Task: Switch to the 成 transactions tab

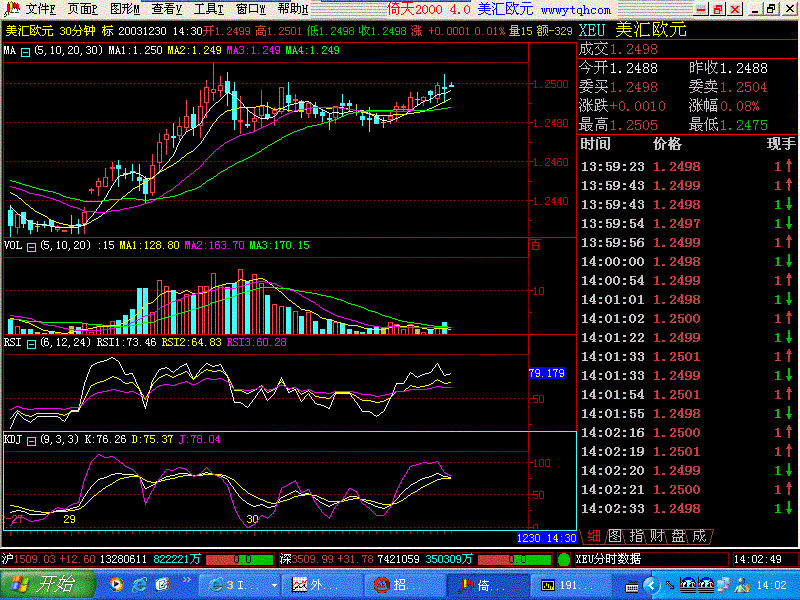Action: 699,536
